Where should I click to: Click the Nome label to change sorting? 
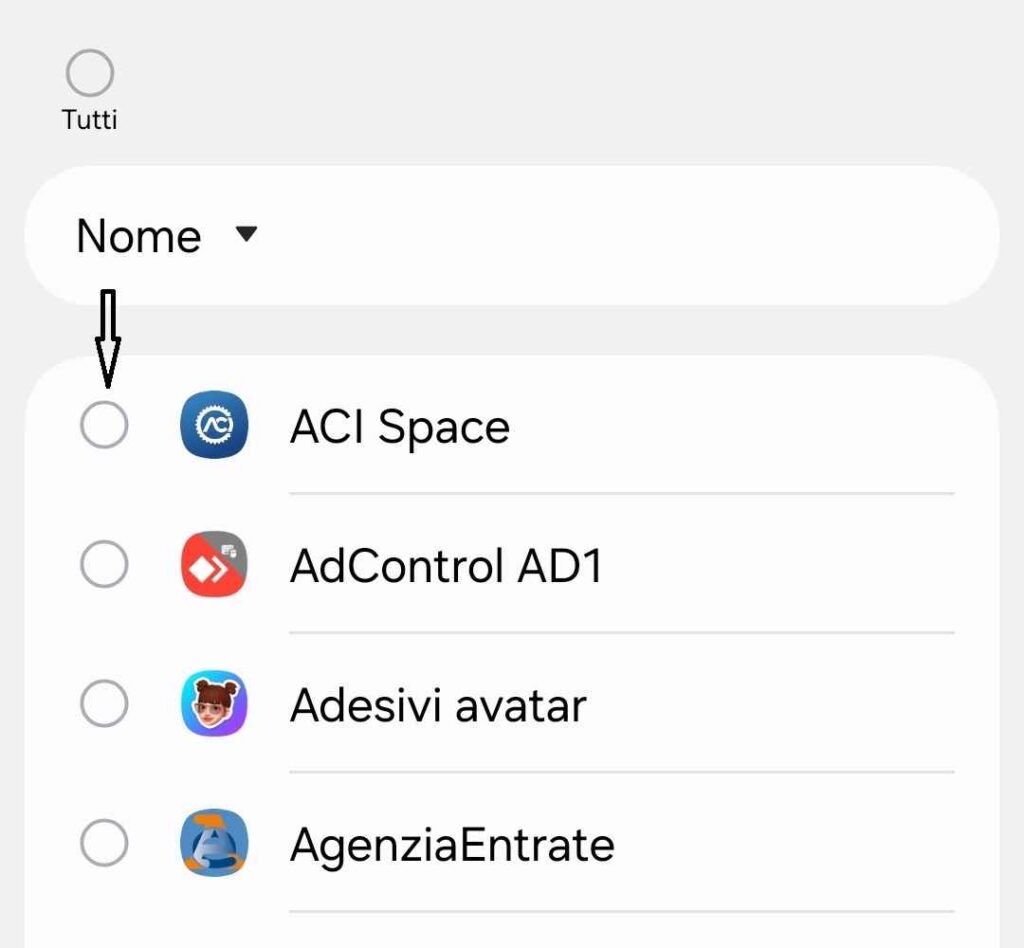137,236
